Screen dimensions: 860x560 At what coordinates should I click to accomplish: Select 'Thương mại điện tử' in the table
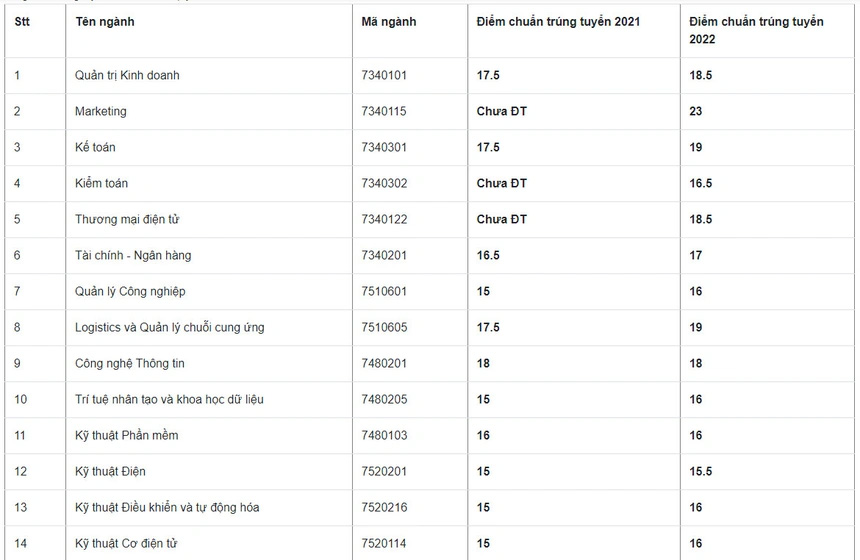pyautogui.click(x=126, y=219)
